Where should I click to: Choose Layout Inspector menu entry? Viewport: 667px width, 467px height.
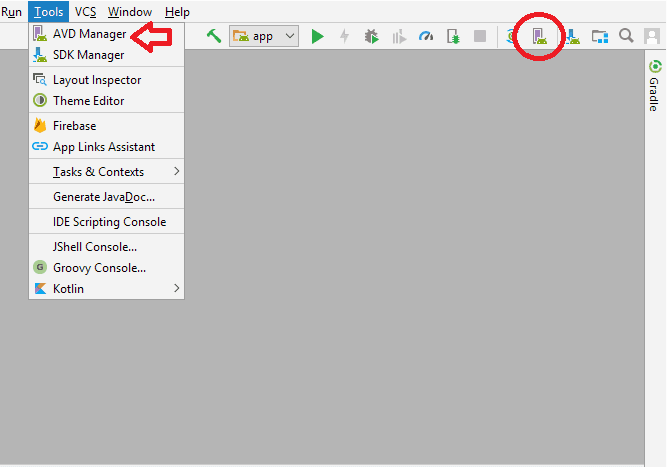coord(106,80)
